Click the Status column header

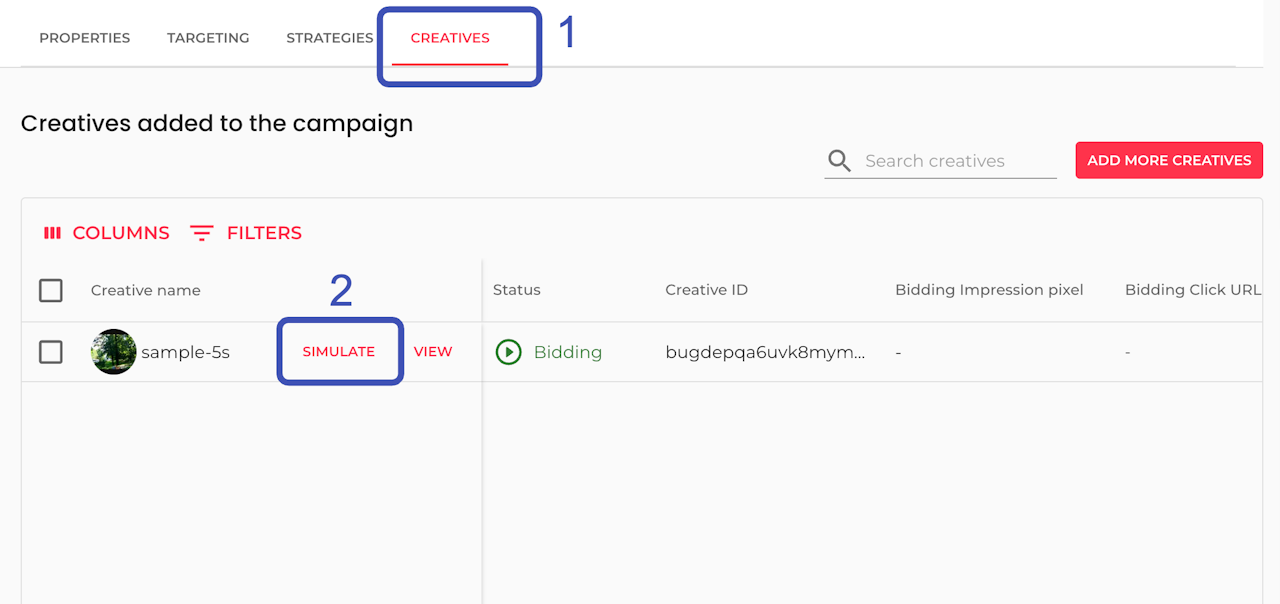point(517,290)
